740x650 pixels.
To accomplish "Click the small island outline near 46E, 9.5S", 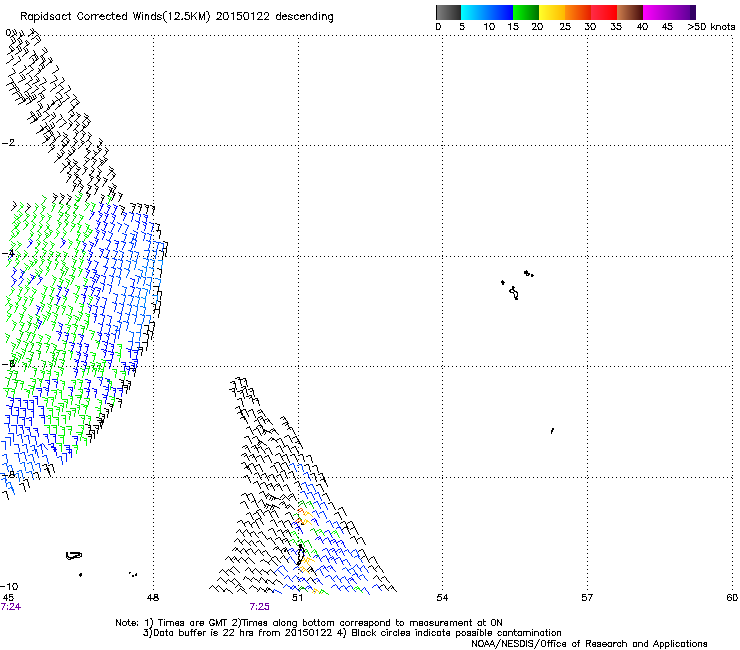I will [74, 556].
